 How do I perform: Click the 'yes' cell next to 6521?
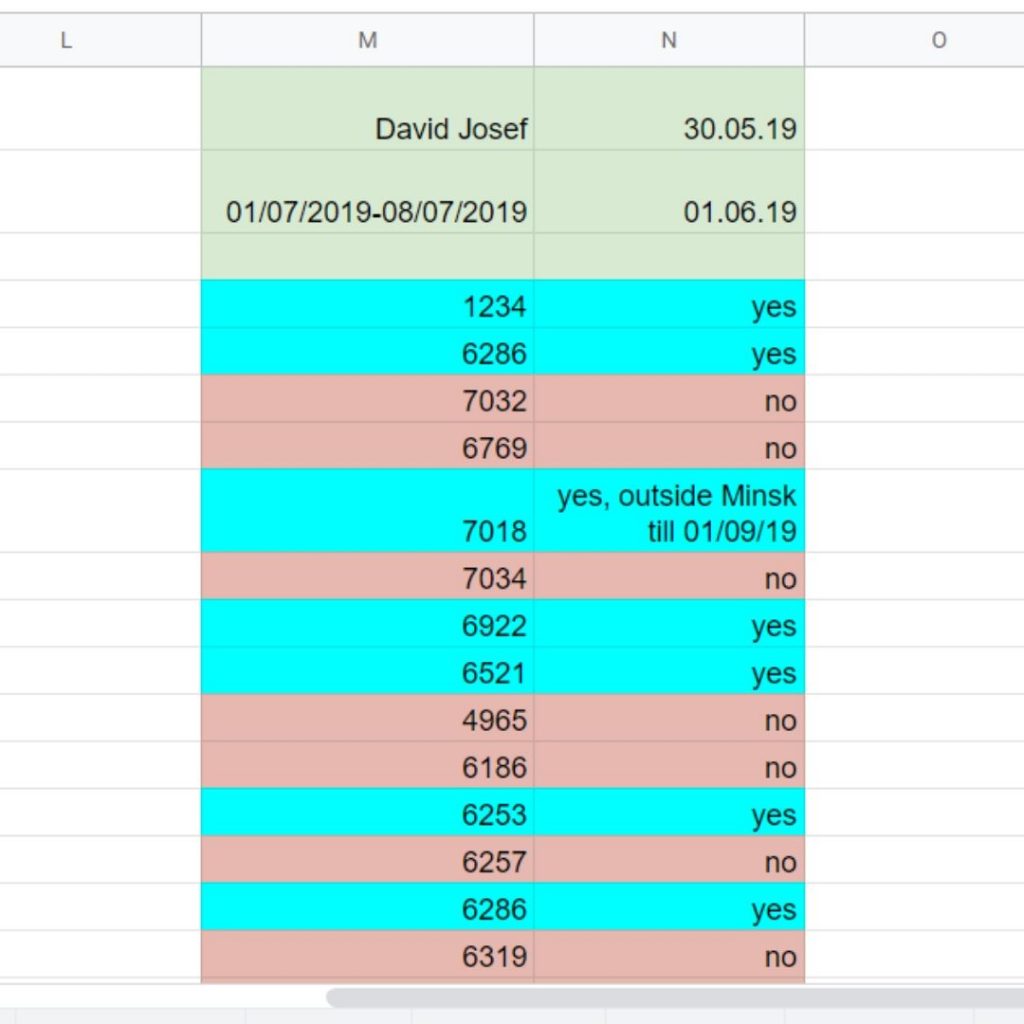pyautogui.click(x=669, y=672)
